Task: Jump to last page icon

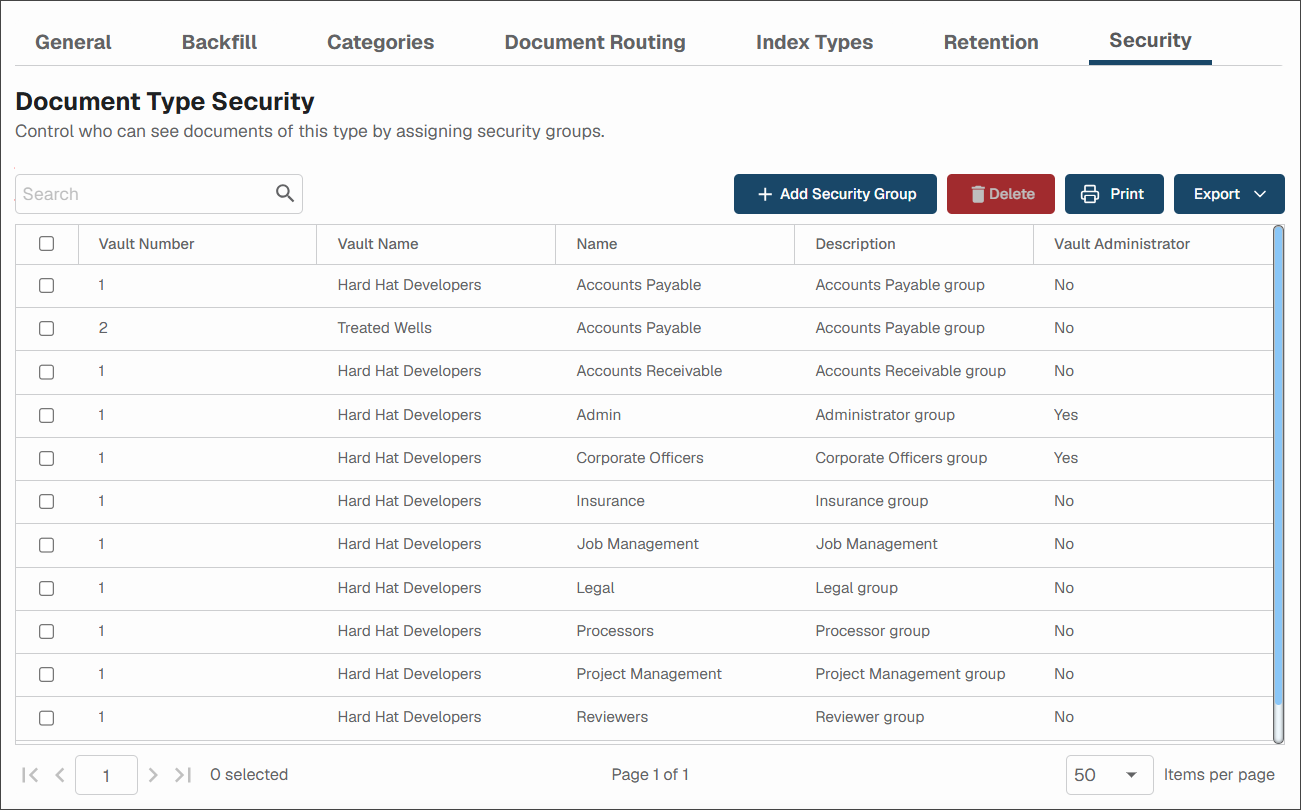Action: [x=183, y=775]
